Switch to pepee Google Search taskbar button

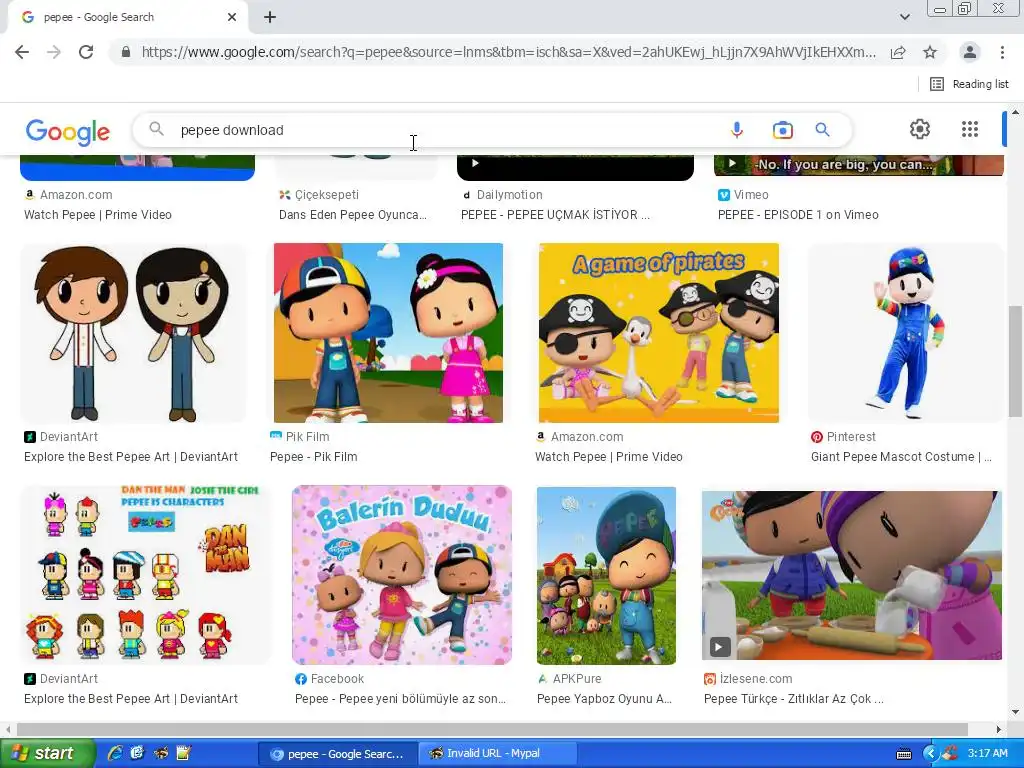(x=338, y=754)
